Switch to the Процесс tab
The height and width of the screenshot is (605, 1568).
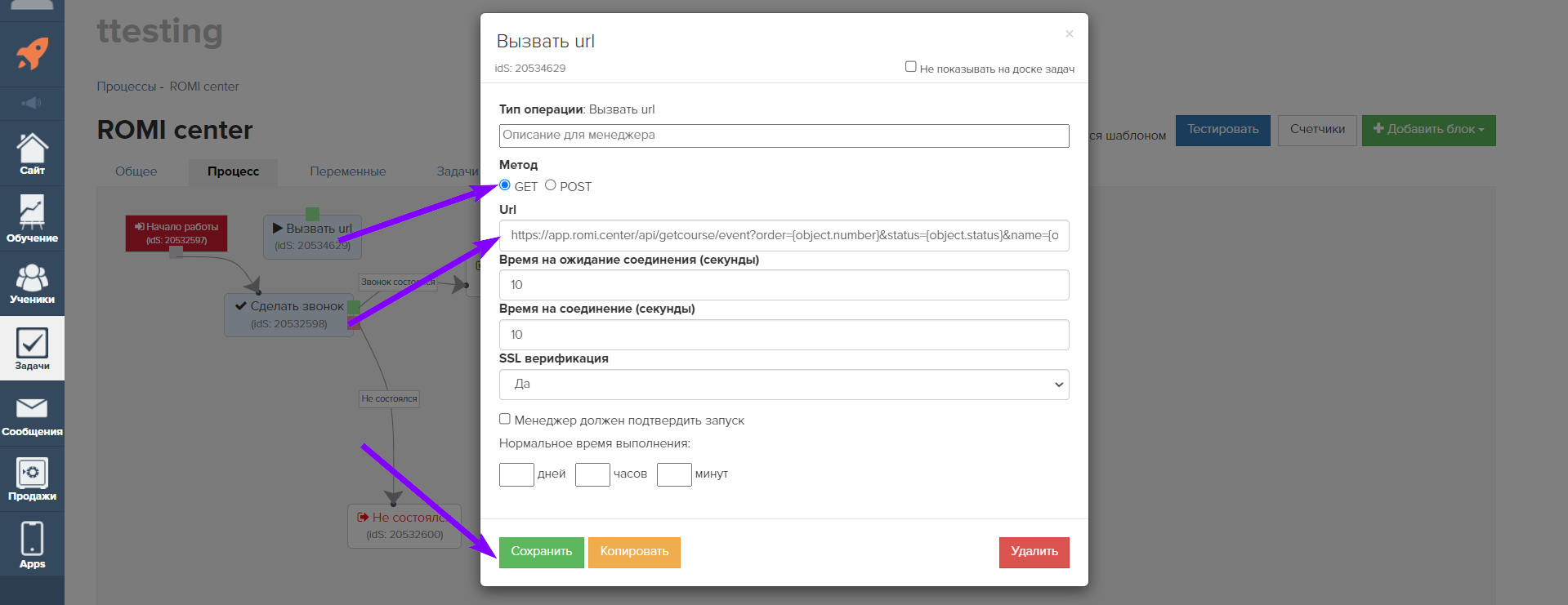(233, 171)
